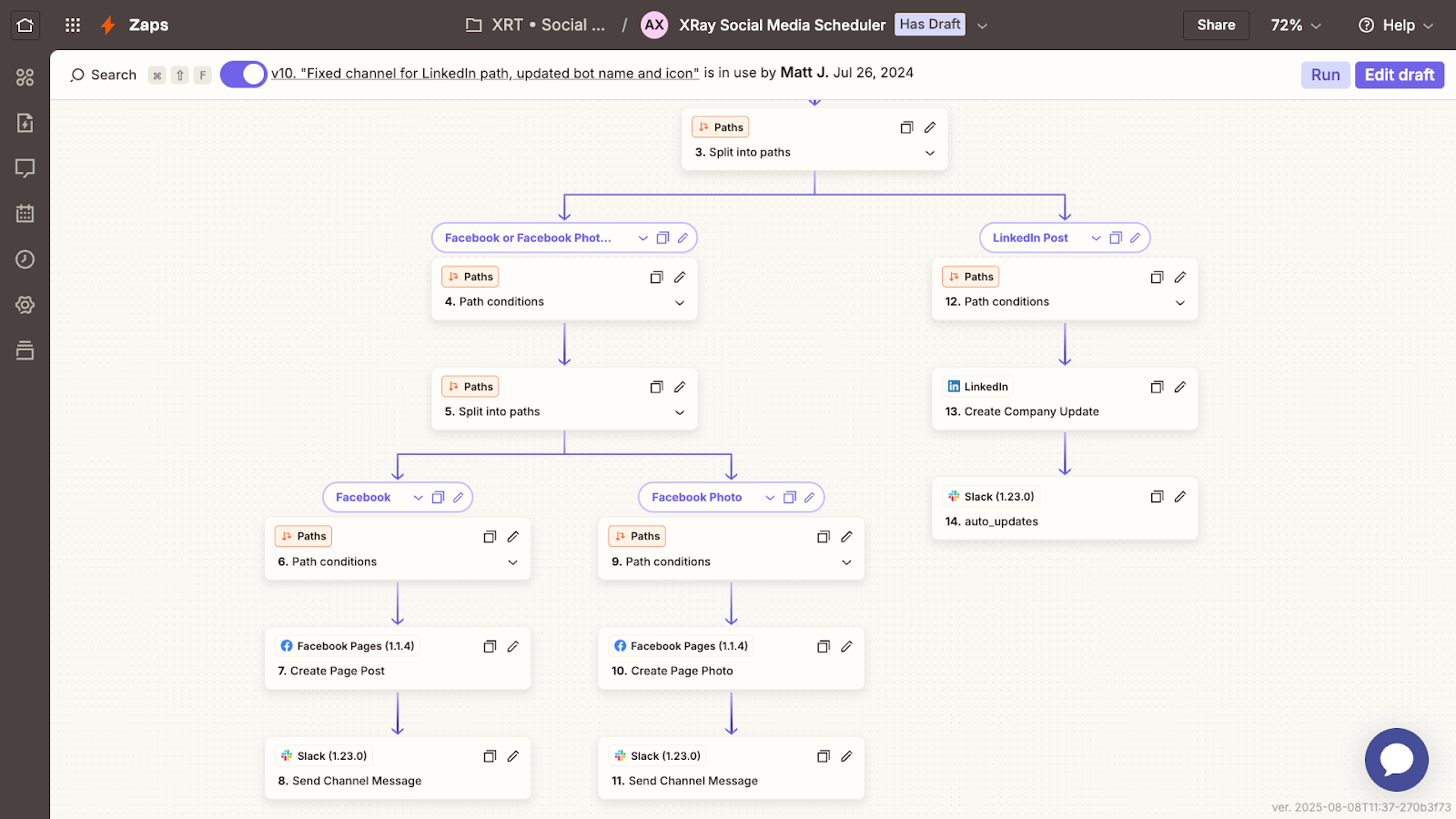
Task: Expand step 4 Path conditions chevron
Action: [680, 302]
